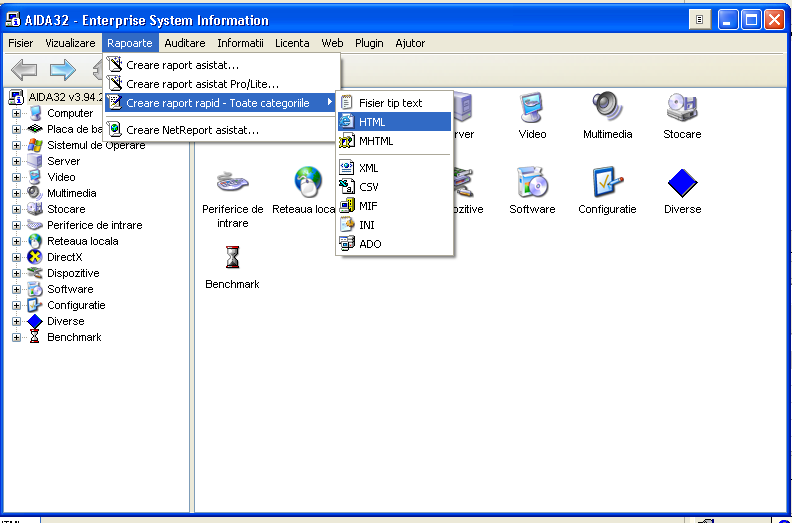Open the Fisier menu
Screen dimensions: 792x523
21,43
